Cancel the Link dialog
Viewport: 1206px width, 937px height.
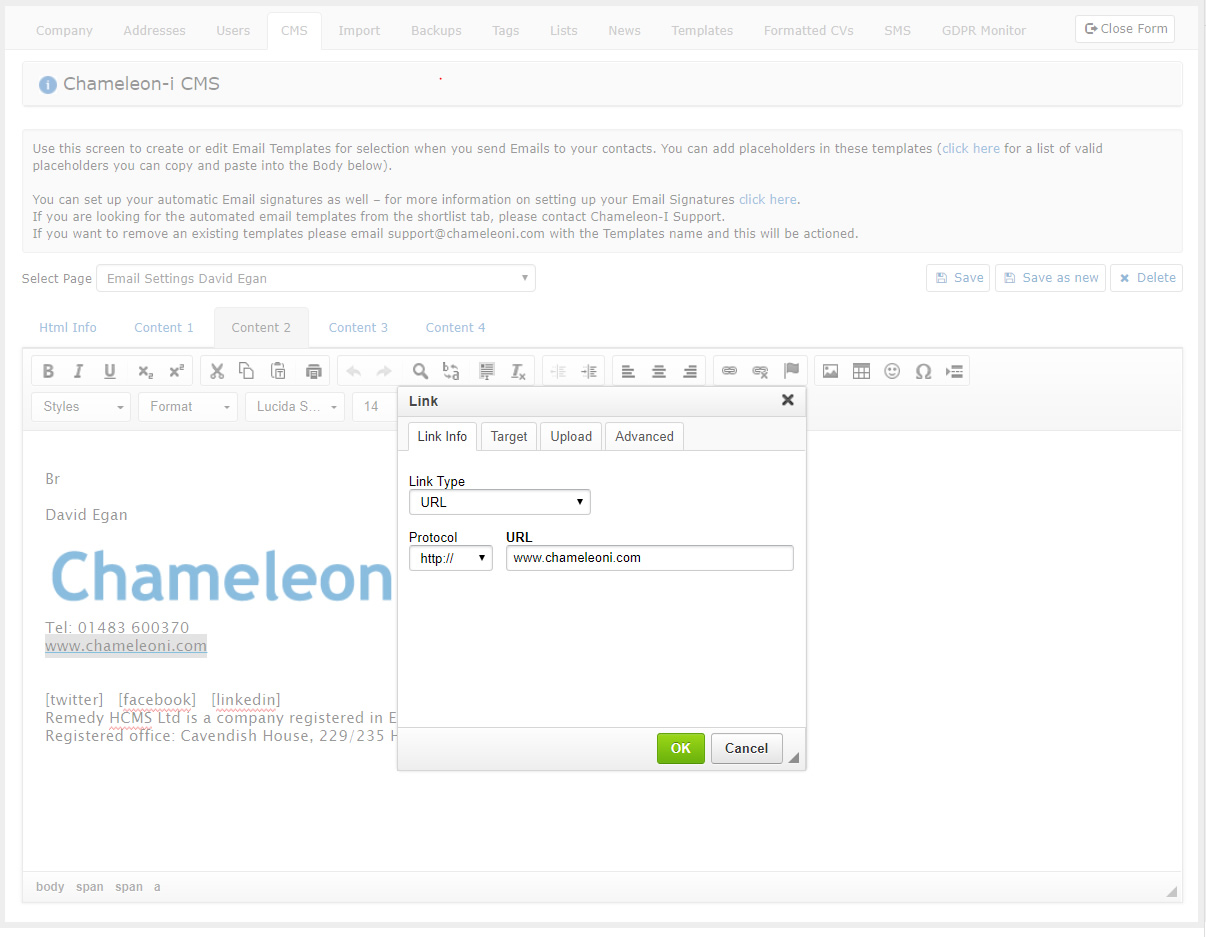pos(747,748)
